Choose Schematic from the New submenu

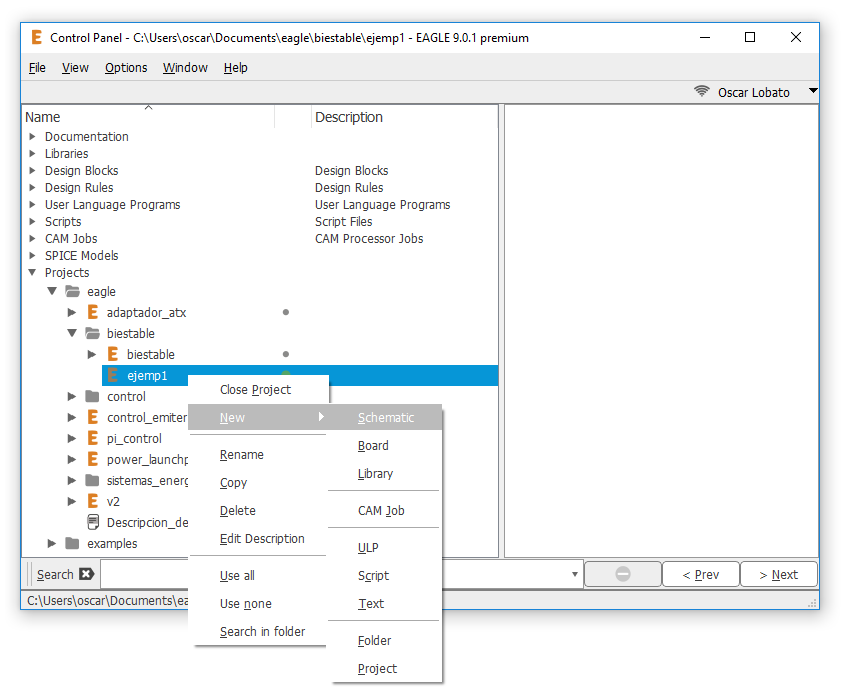pos(385,418)
